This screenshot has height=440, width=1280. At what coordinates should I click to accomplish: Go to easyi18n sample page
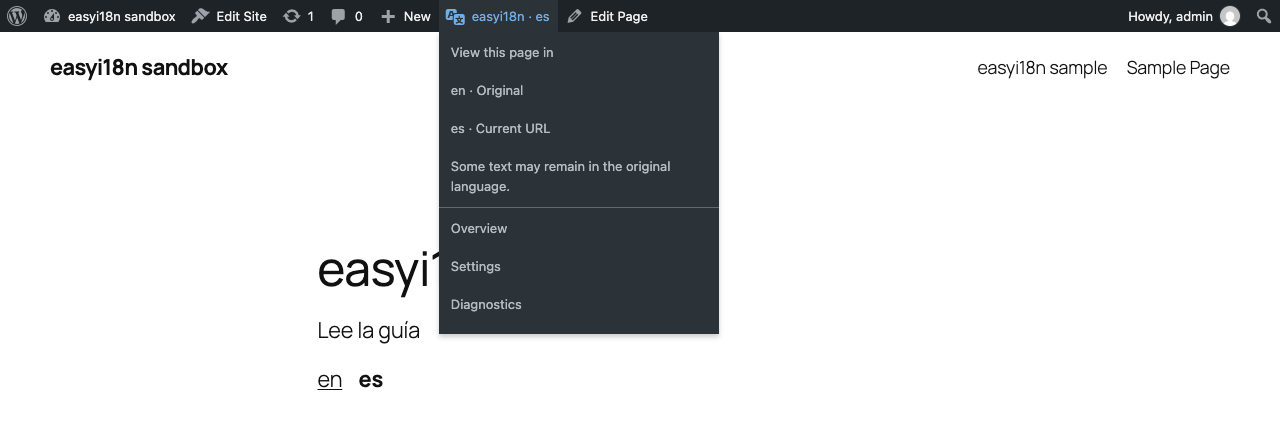tap(1042, 68)
